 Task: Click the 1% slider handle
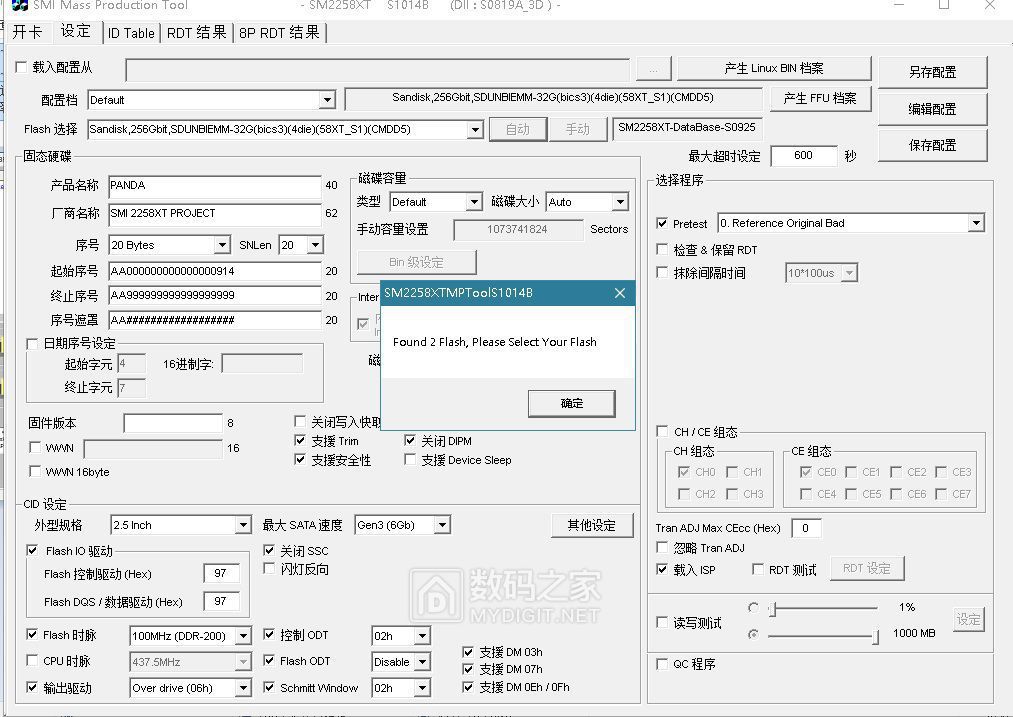coord(773,608)
